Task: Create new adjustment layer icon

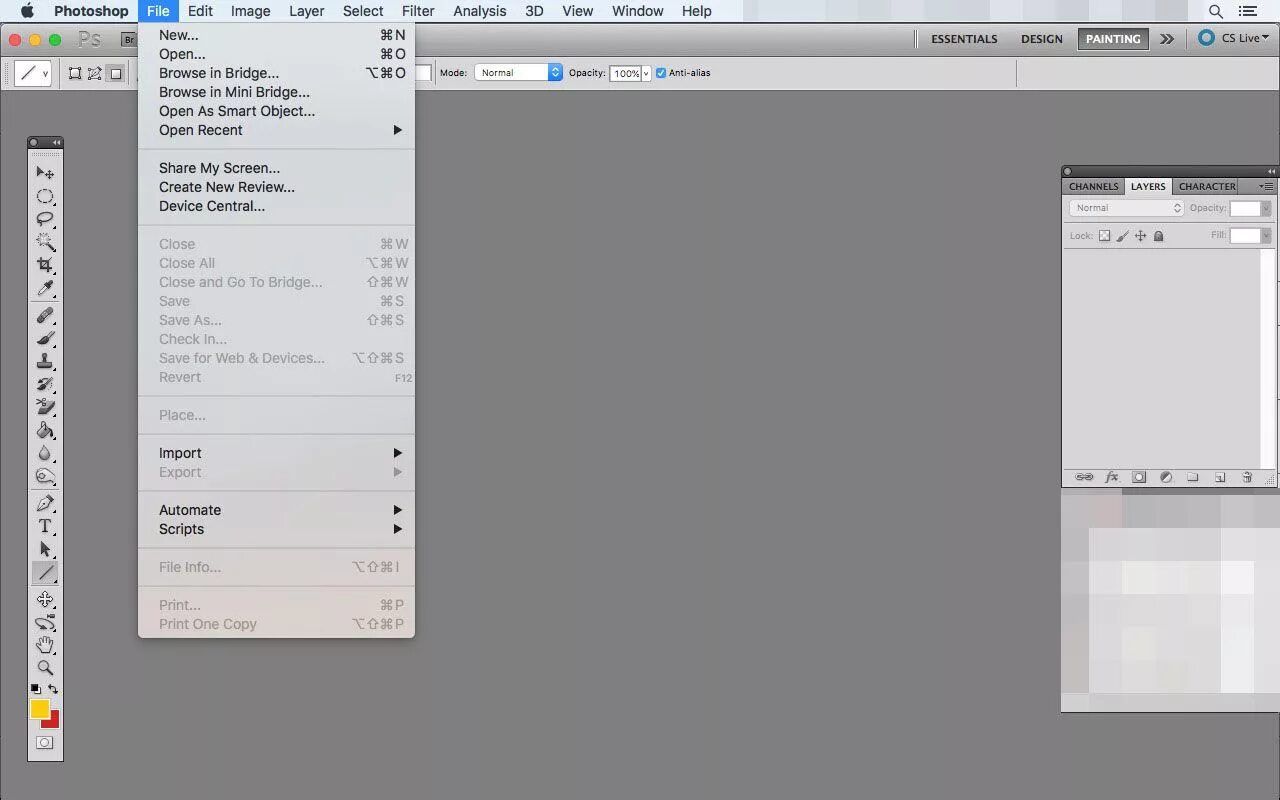Action: click(x=1166, y=478)
